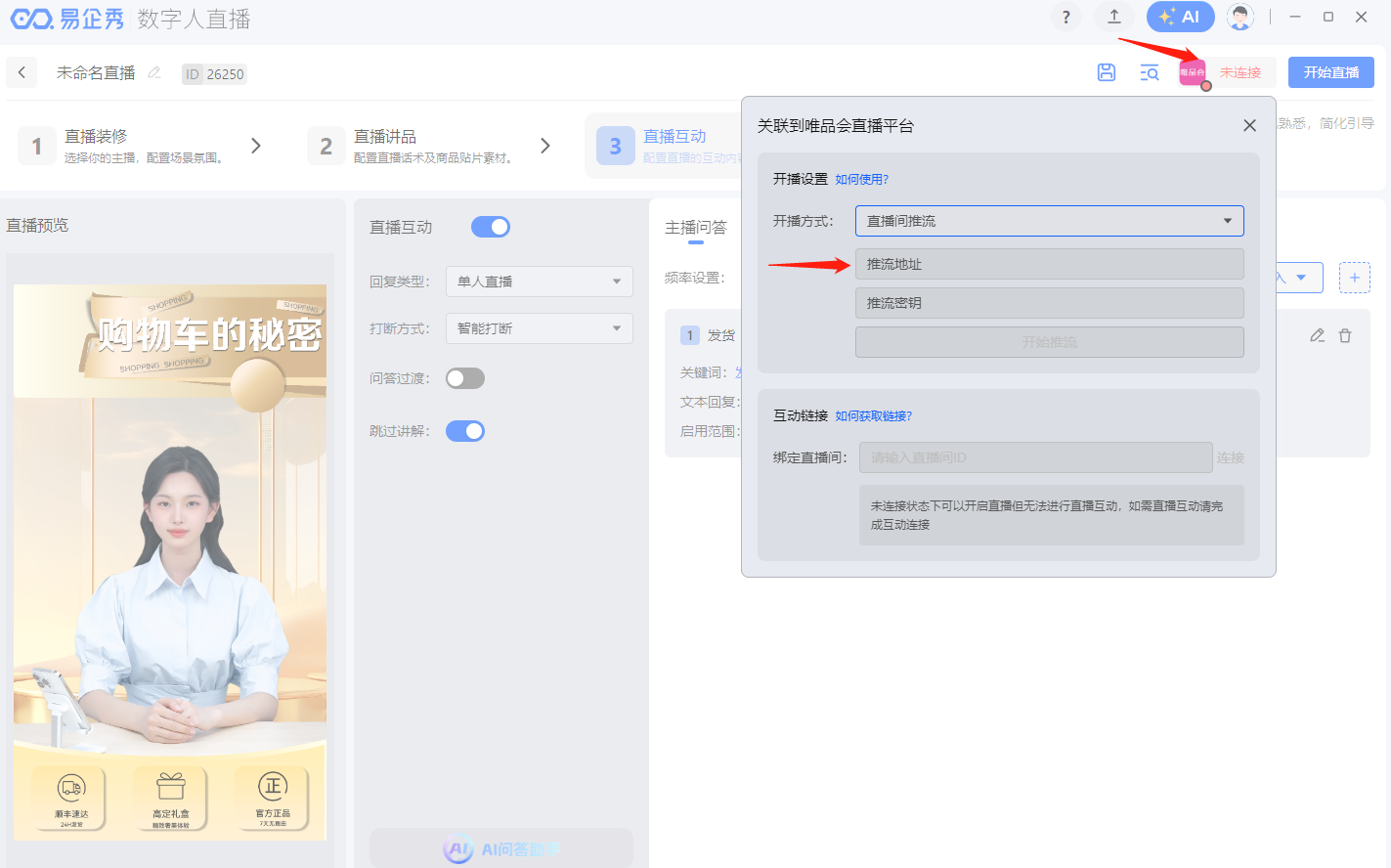The height and width of the screenshot is (868, 1391).
Task: Click the 推流地址 input field
Action: tap(1049, 264)
